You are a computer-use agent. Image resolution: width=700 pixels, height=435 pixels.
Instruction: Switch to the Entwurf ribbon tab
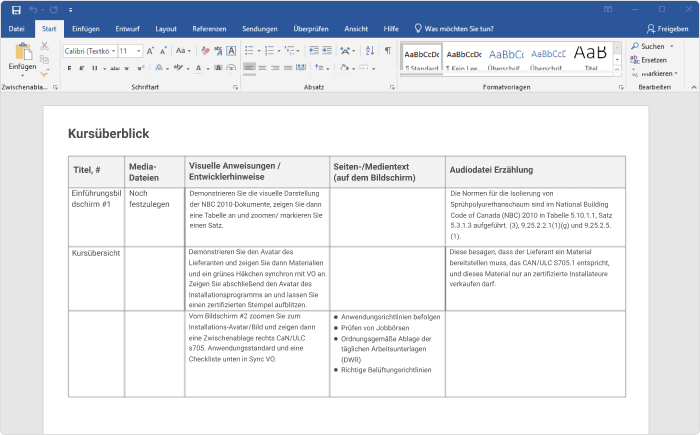pyautogui.click(x=127, y=29)
